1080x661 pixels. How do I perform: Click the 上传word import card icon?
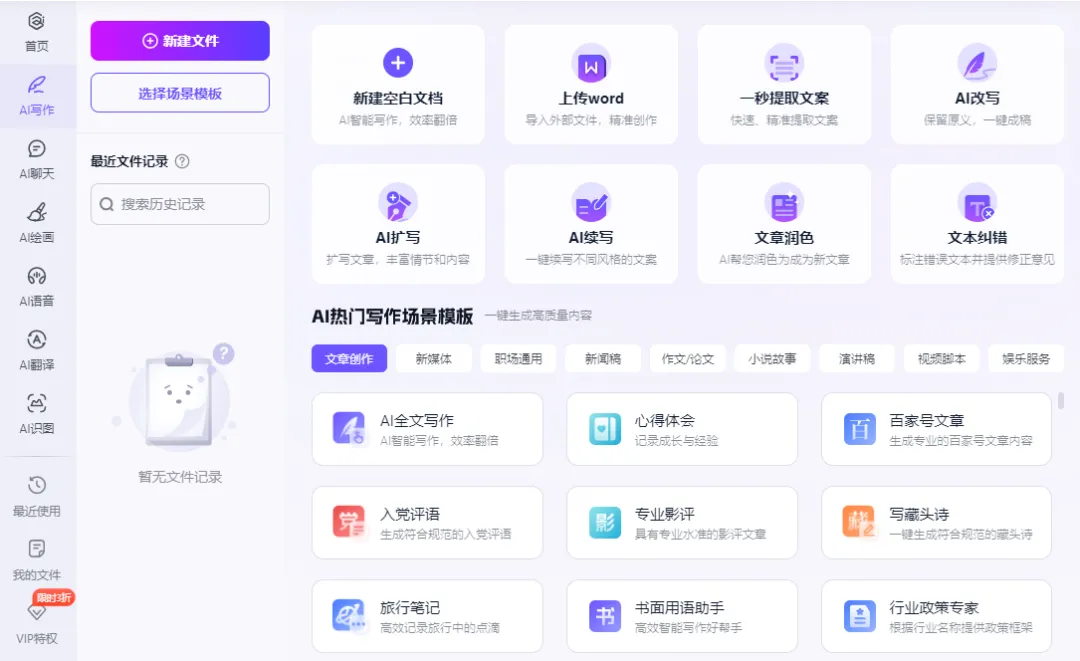coord(591,62)
